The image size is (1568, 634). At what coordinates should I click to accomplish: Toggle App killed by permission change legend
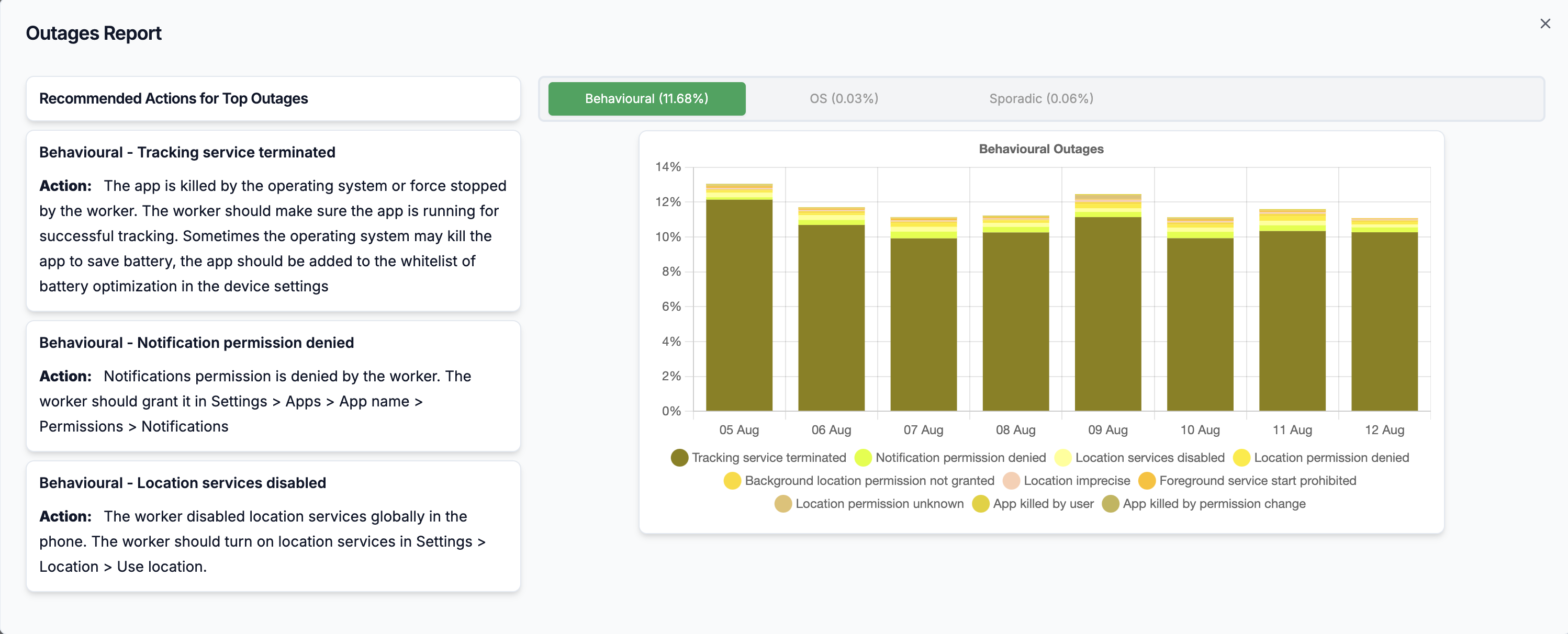(1203, 504)
